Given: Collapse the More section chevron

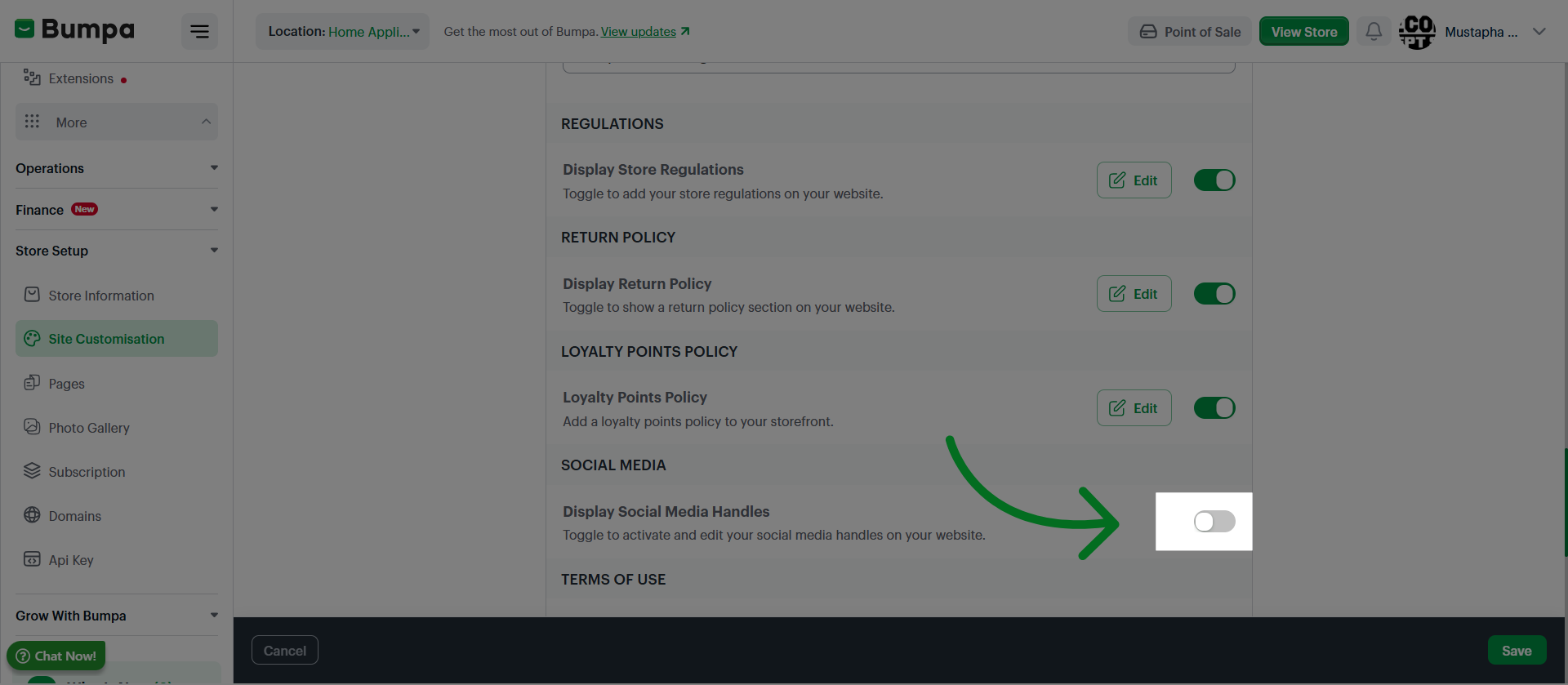Looking at the screenshot, I should coord(206,122).
